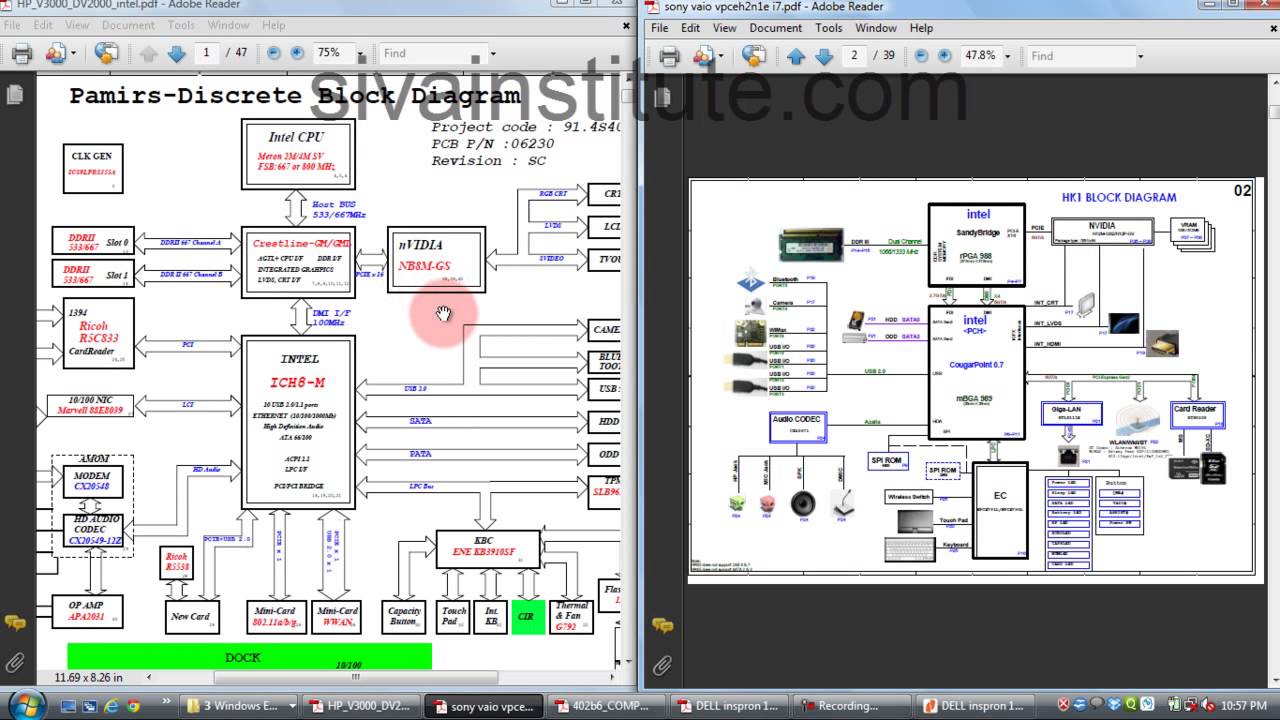Go to the previous page in the HP_V3000 window

point(148,53)
